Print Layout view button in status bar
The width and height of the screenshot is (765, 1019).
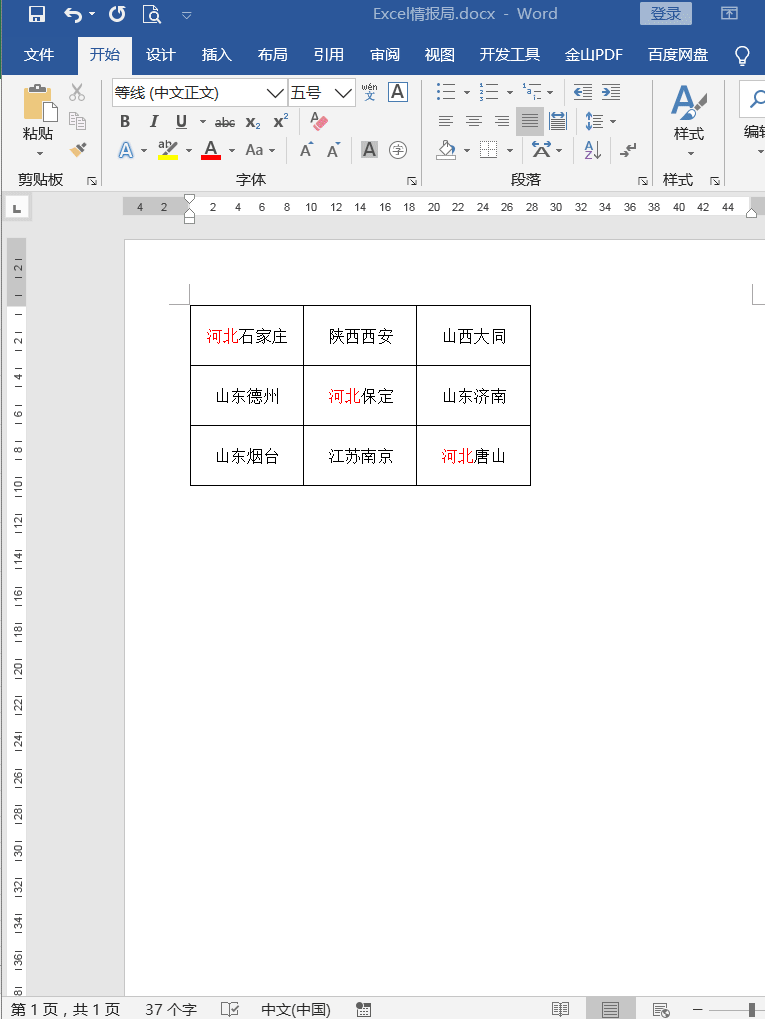pos(610,1009)
